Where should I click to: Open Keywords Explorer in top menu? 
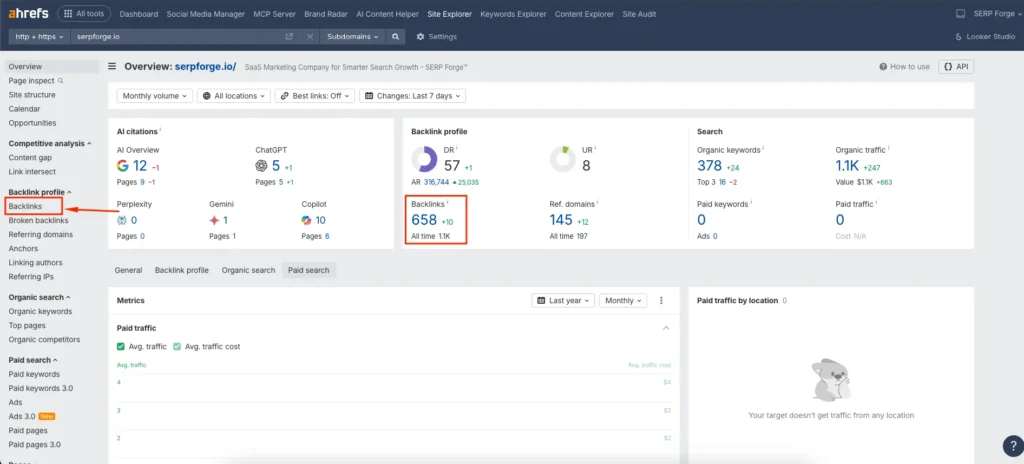[x=511, y=14]
